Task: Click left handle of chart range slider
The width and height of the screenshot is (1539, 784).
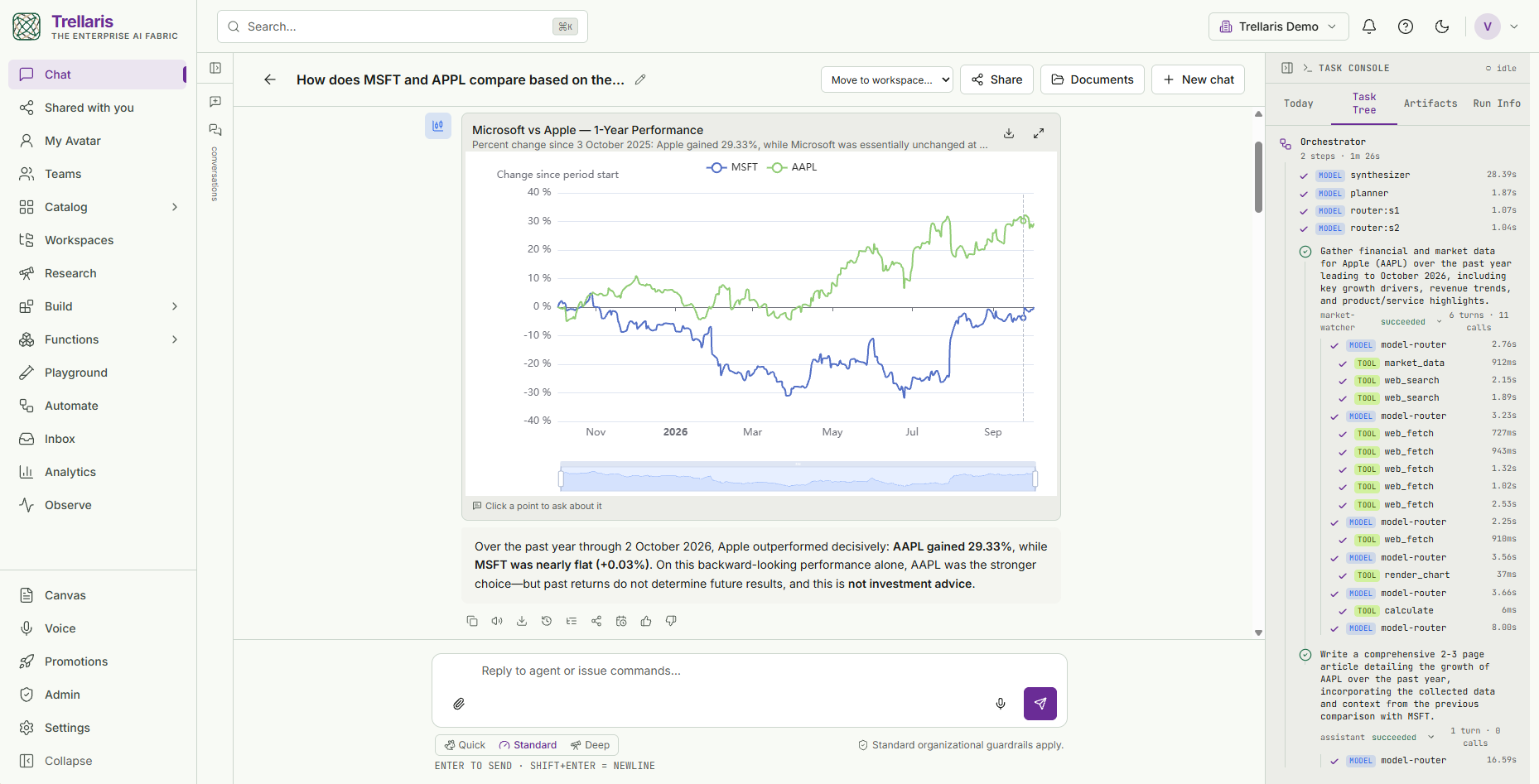Action: point(561,479)
